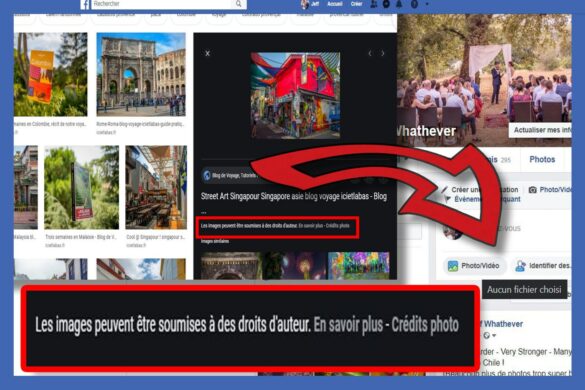The height and width of the screenshot is (390, 585).
Task: Click the small Crédits photo link
Action: pyautogui.click(x=338, y=225)
